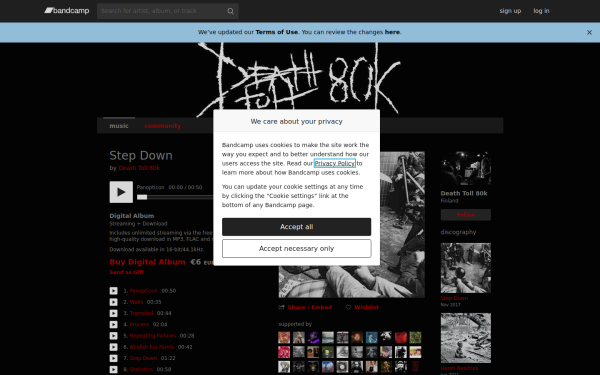Click the last supporter avatar in top row
The width and height of the screenshot is (600, 375).
[415, 338]
